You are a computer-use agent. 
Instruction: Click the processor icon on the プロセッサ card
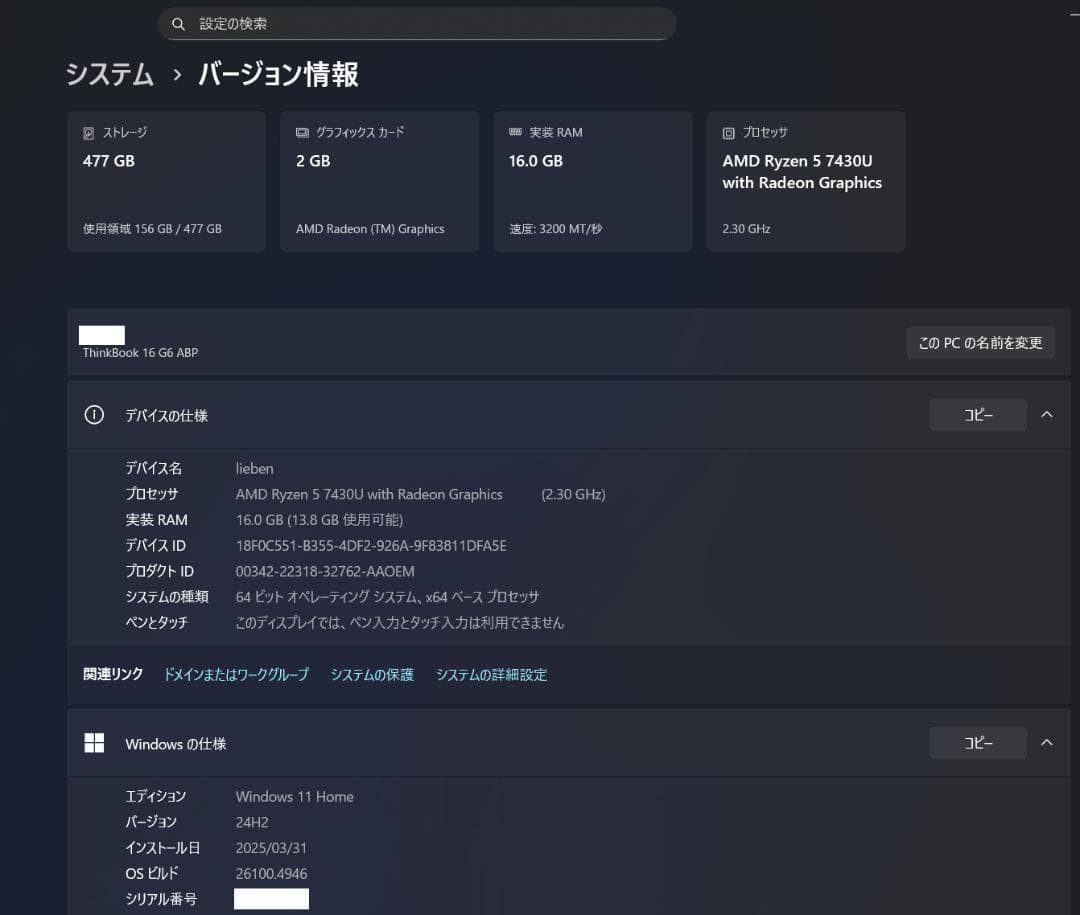click(727, 131)
